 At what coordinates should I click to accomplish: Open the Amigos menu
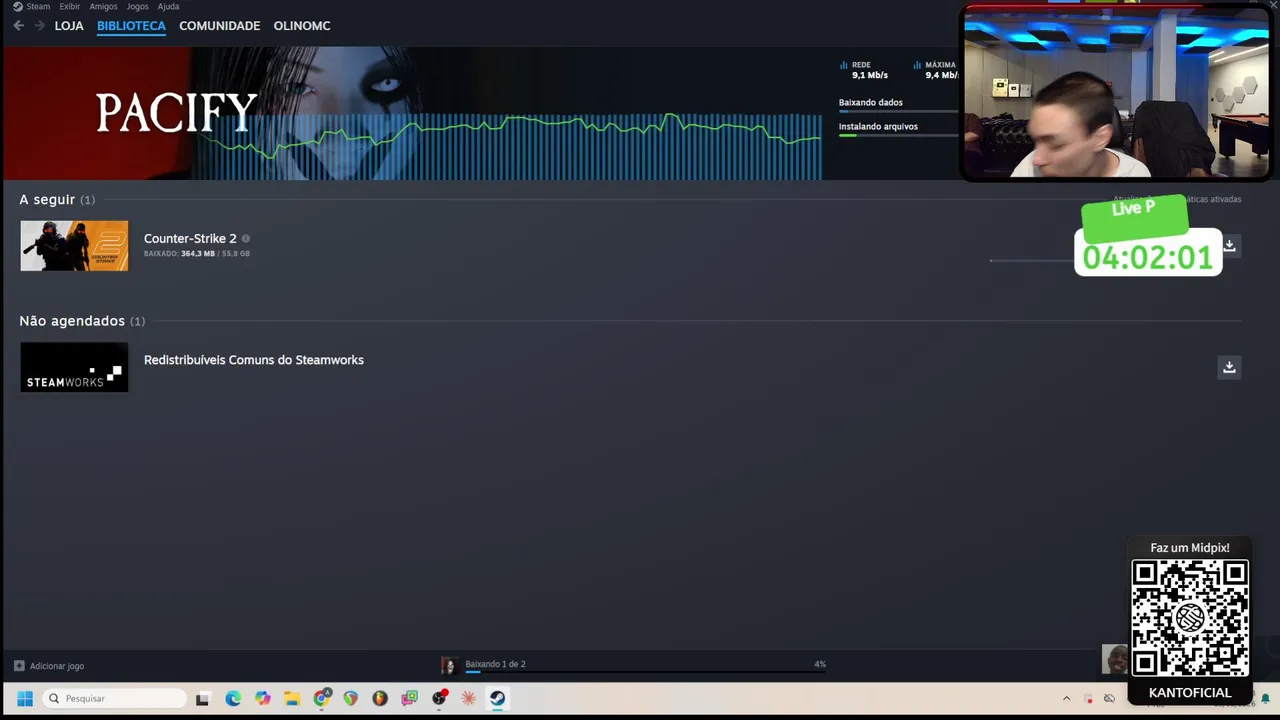coord(103,6)
